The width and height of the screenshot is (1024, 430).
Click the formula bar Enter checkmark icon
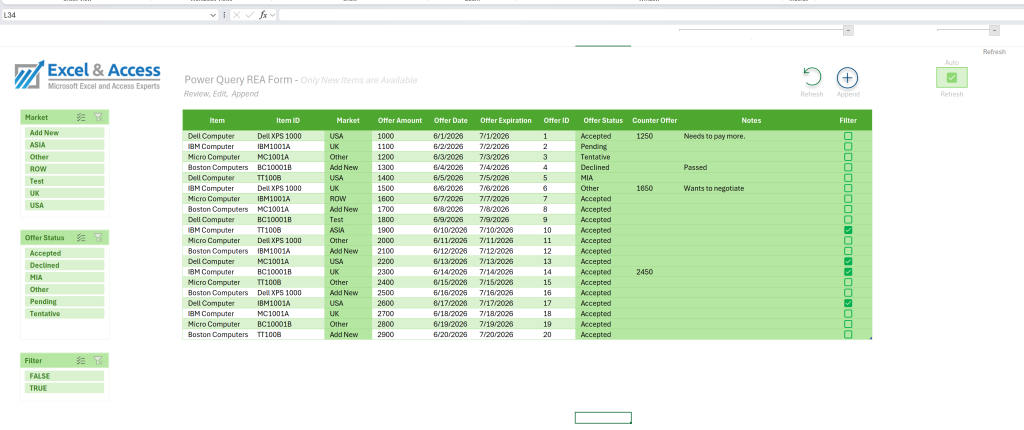pyautogui.click(x=249, y=14)
